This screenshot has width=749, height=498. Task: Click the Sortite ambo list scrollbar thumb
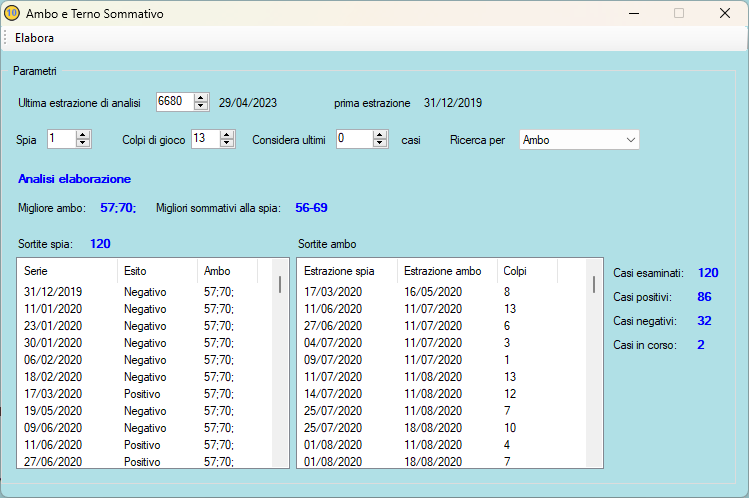coord(594,285)
